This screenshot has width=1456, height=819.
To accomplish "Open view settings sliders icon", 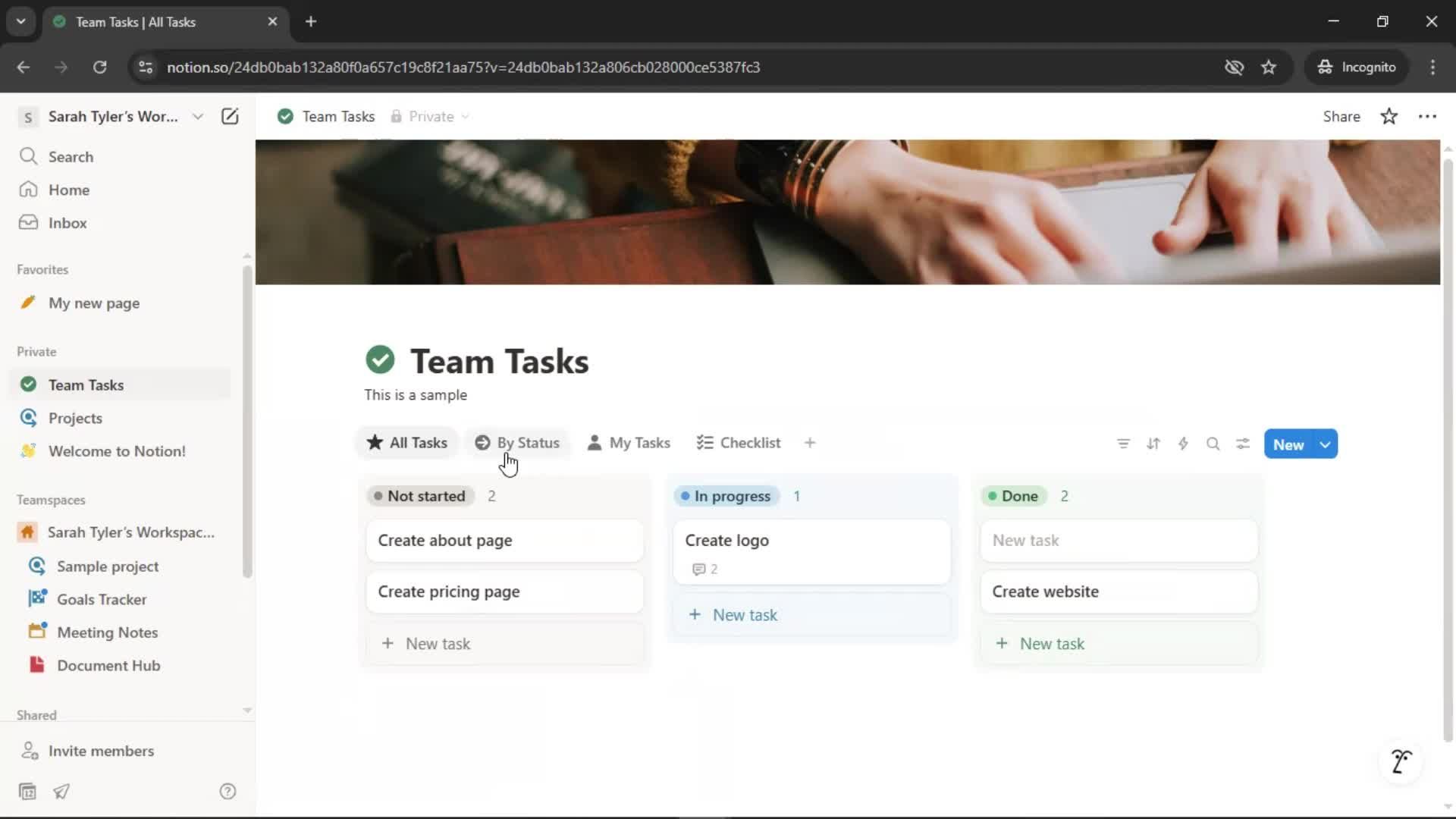I will 1242,444.
